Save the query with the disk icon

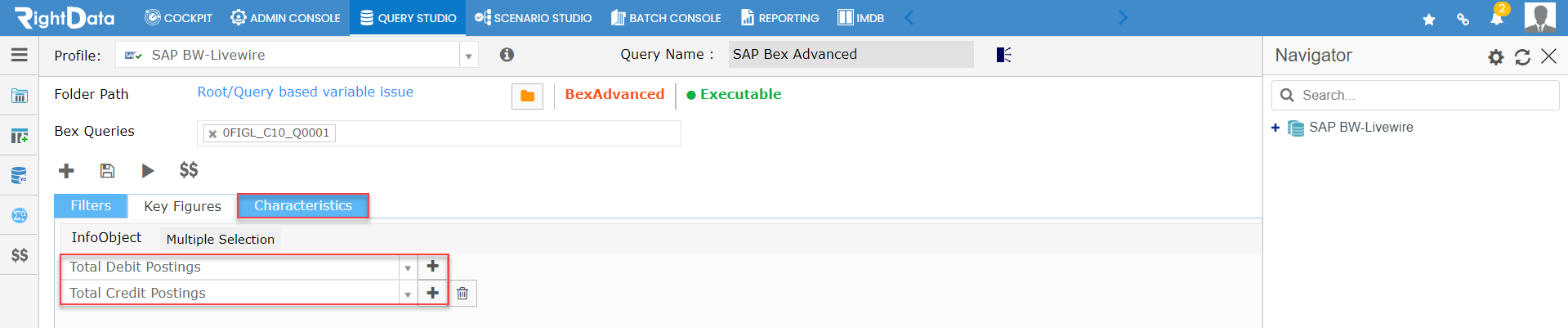(x=107, y=170)
